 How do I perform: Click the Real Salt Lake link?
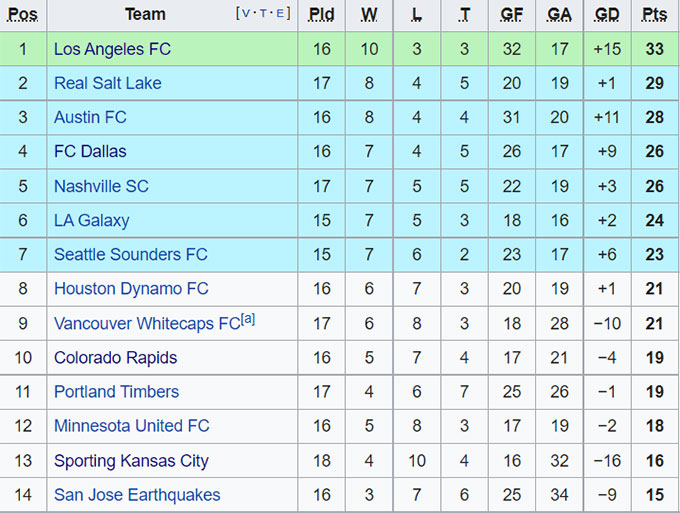tap(107, 83)
